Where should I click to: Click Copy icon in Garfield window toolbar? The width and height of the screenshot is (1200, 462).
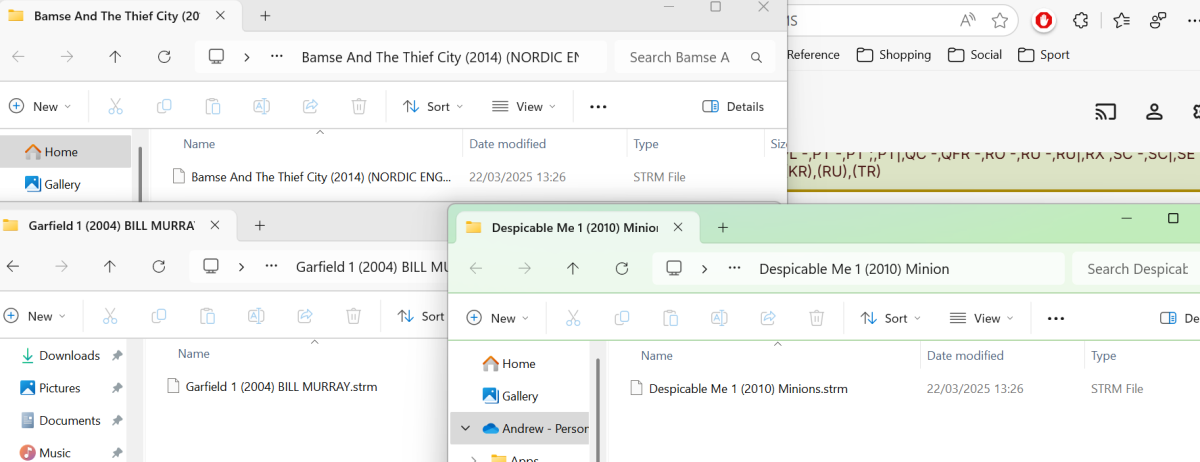pyautogui.click(x=159, y=316)
